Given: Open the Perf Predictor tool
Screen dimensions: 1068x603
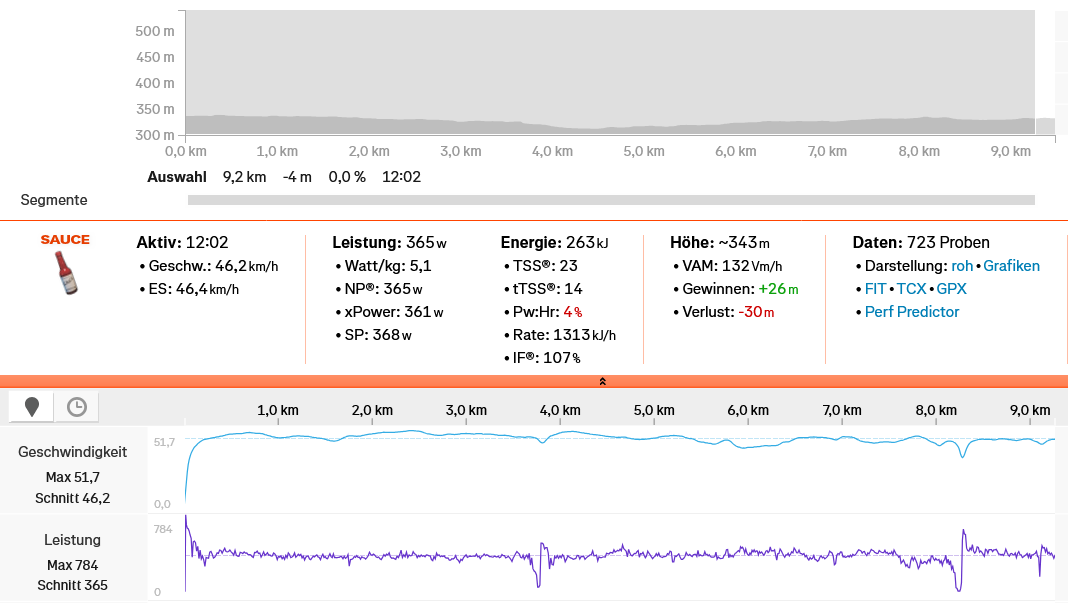Looking at the screenshot, I should (x=912, y=312).
